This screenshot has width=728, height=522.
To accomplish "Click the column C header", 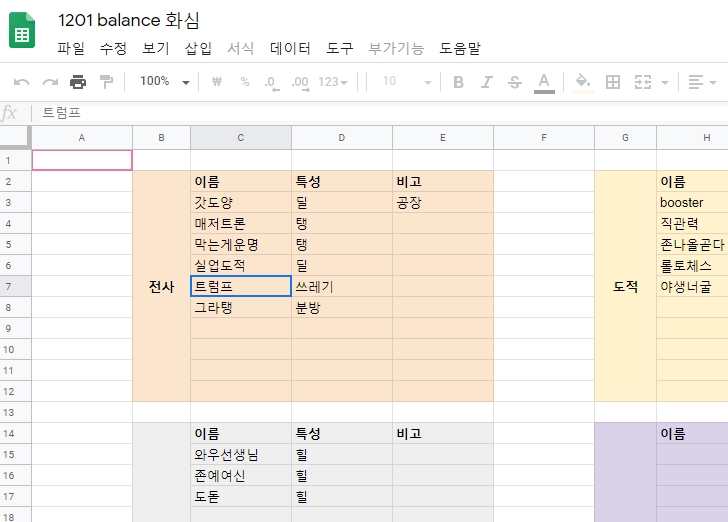I will pos(241,138).
